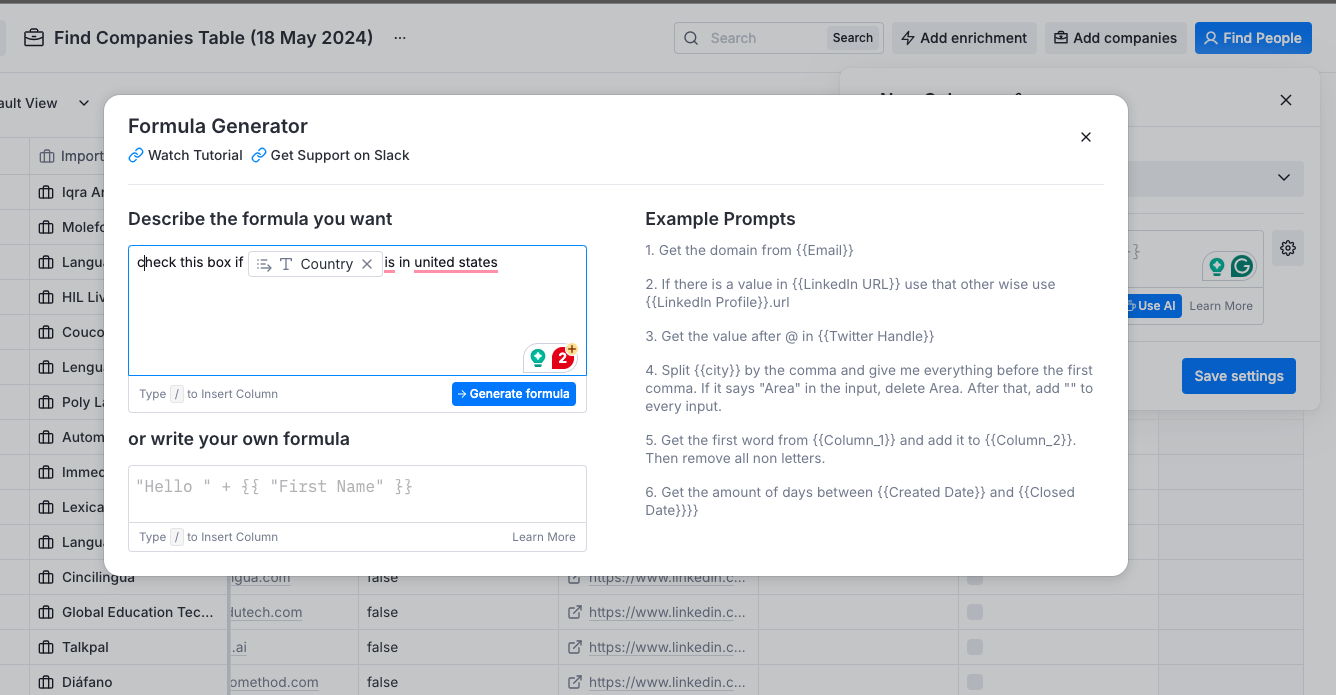The height and width of the screenshot is (695, 1336).
Task: Click Add companies in the toolbar
Action: coord(1115,38)
